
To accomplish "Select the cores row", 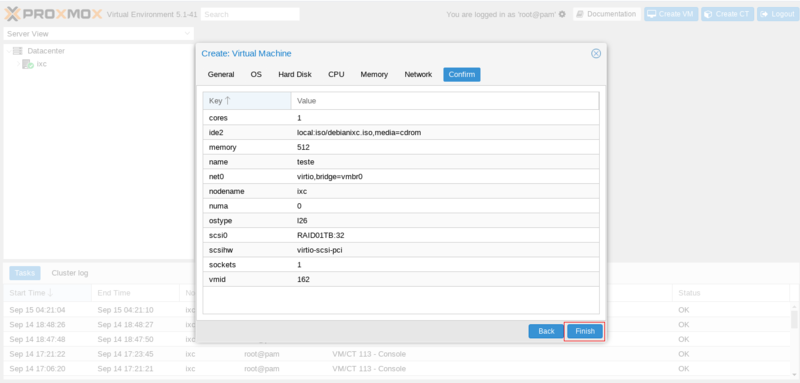I will pyautogui.click(x=401, y=118).
